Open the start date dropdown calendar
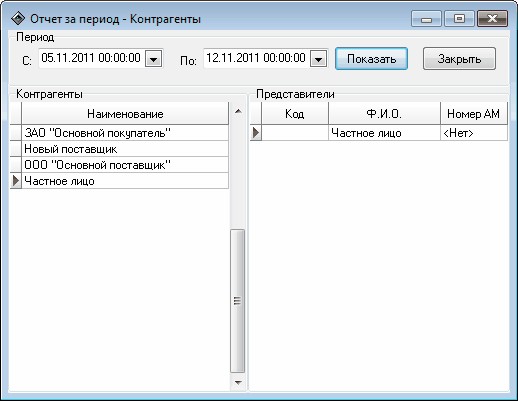The width and height of the screenshot is (518, 401). (153, 59)
